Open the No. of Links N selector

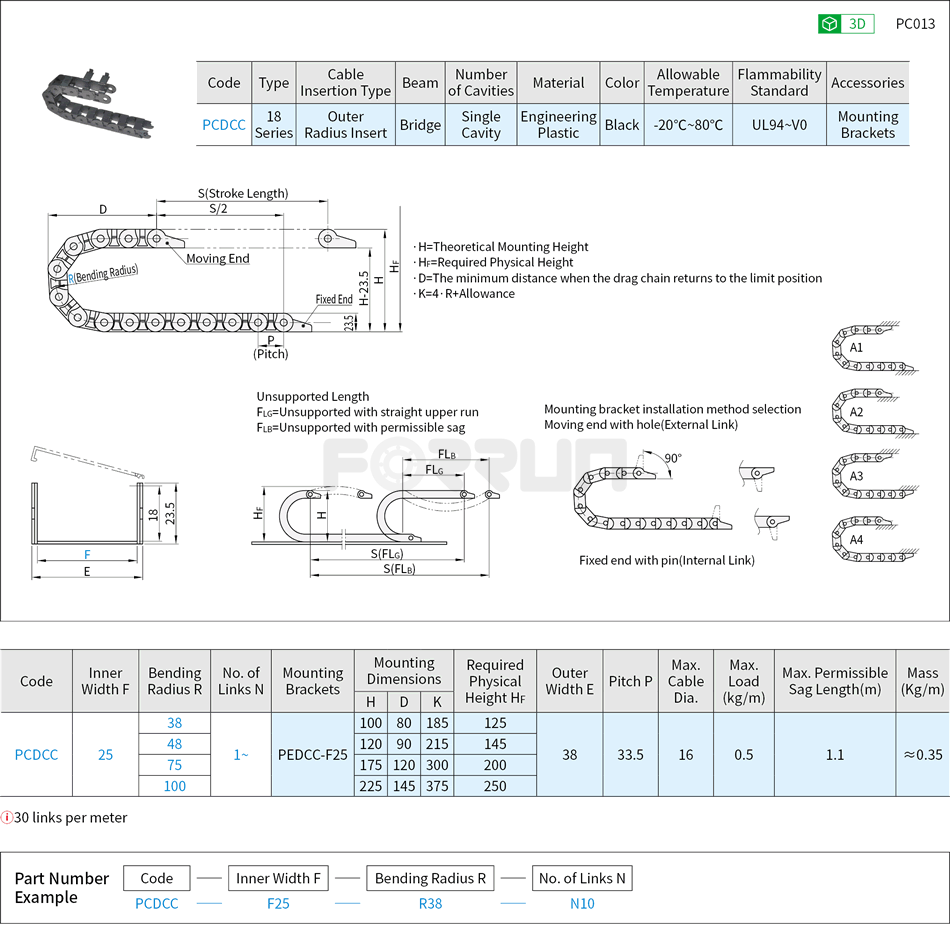tap(582, 878)
